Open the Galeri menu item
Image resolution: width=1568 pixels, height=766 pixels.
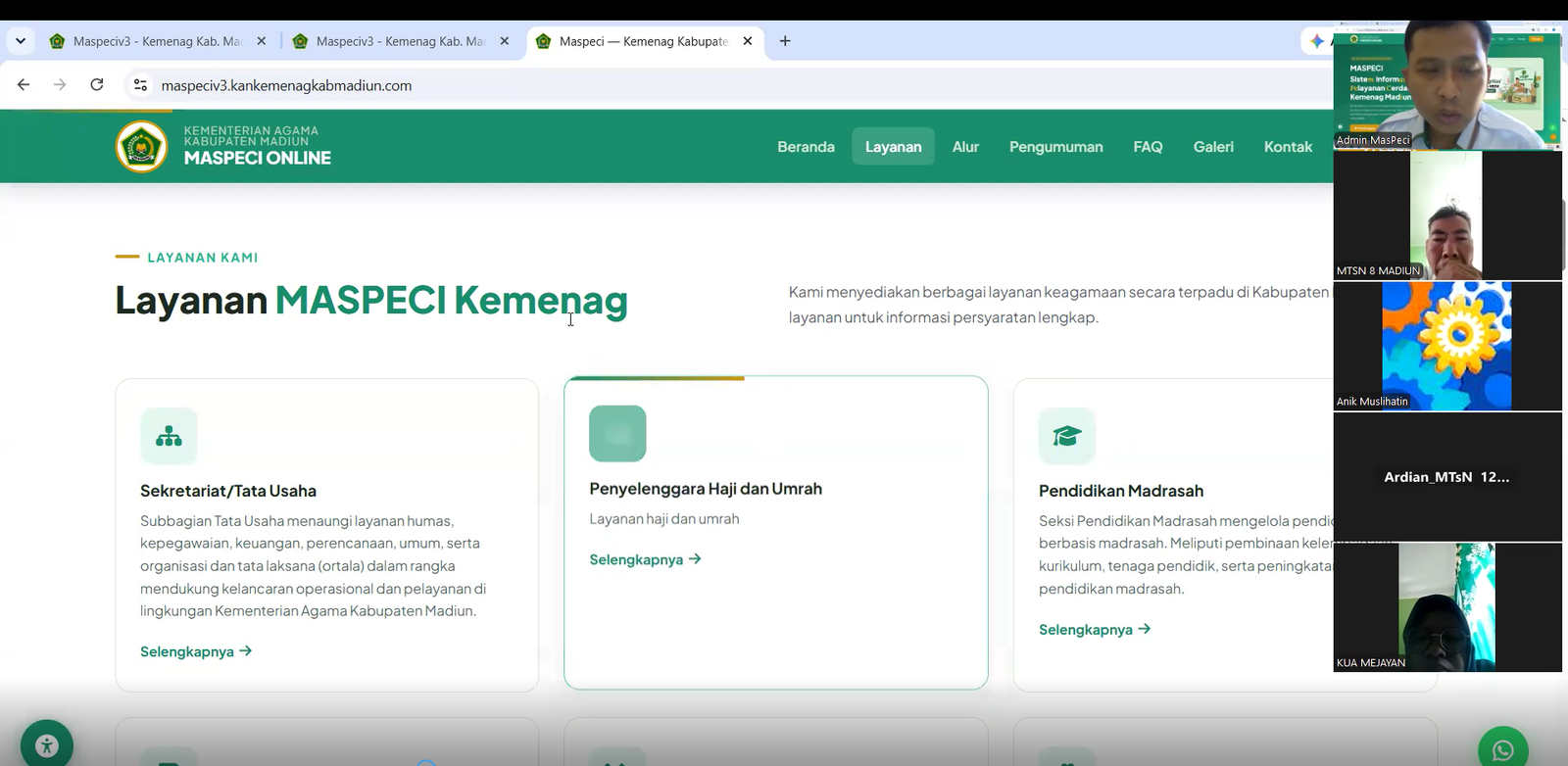(1213, 147)
